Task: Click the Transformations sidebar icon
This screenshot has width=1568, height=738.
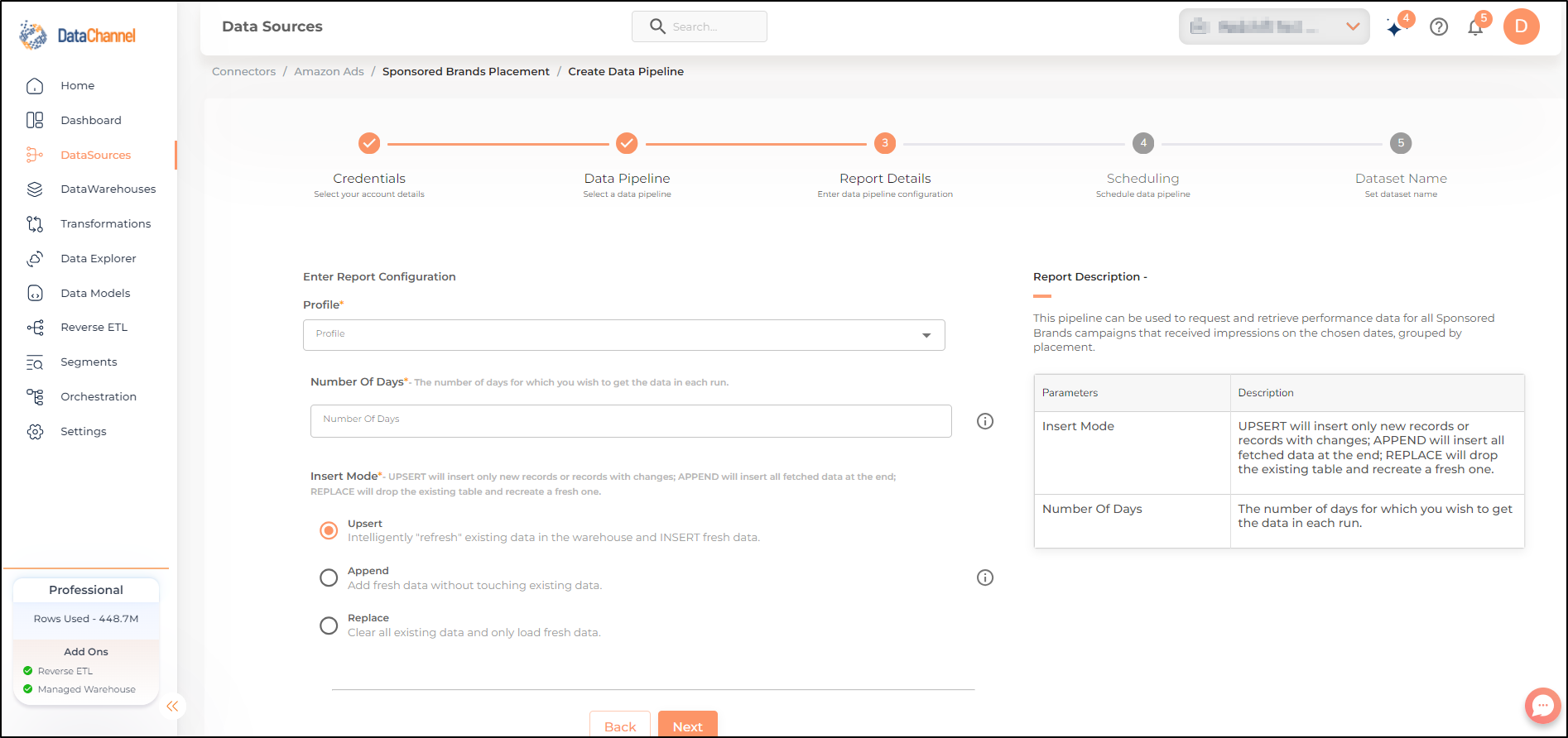Action: click(x=35, y=224)
